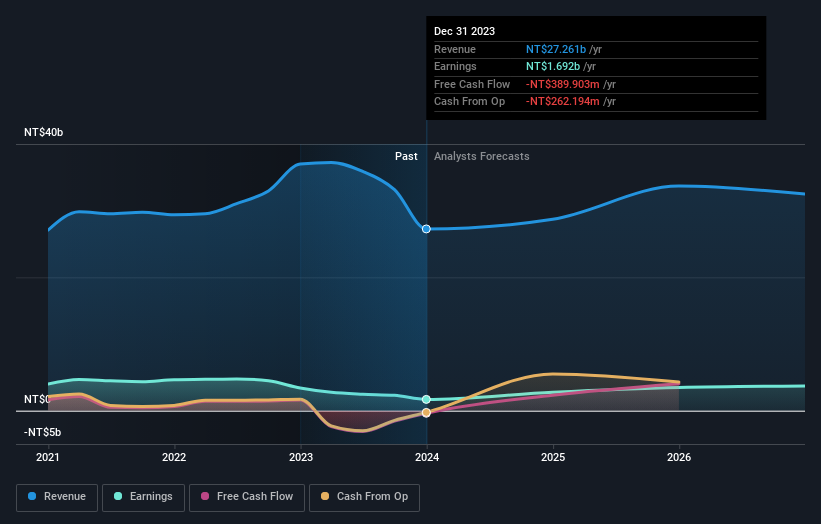Click the Dec 31 2023 tooltip date

[x=464, y=31]
